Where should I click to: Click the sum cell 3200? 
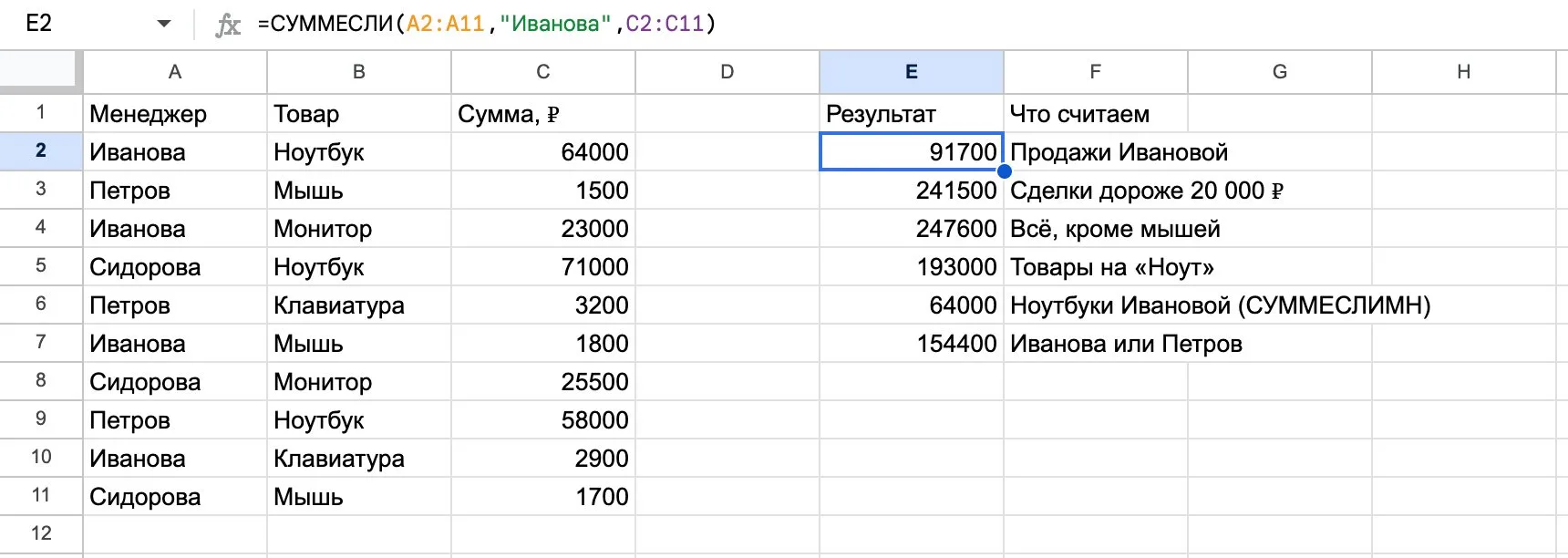(x=543, y=305)
